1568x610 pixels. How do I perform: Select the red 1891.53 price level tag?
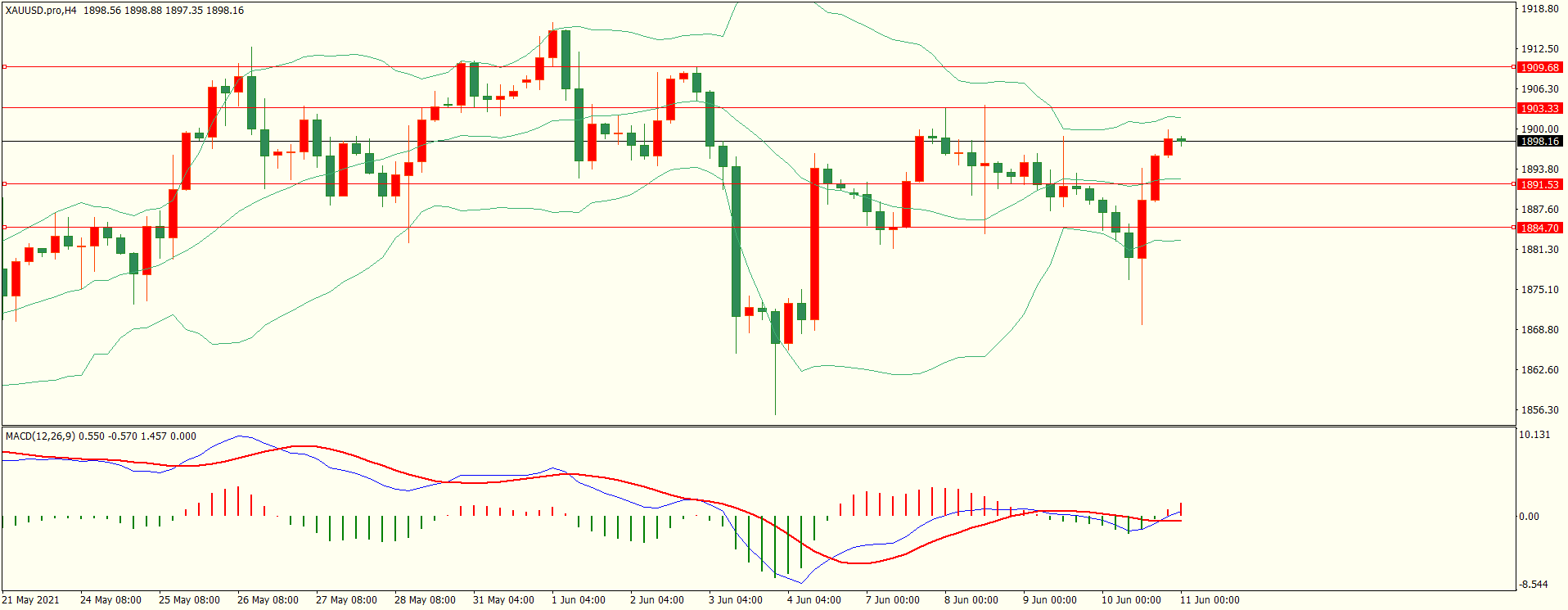pyautogui.click(x=1539, y=185)
